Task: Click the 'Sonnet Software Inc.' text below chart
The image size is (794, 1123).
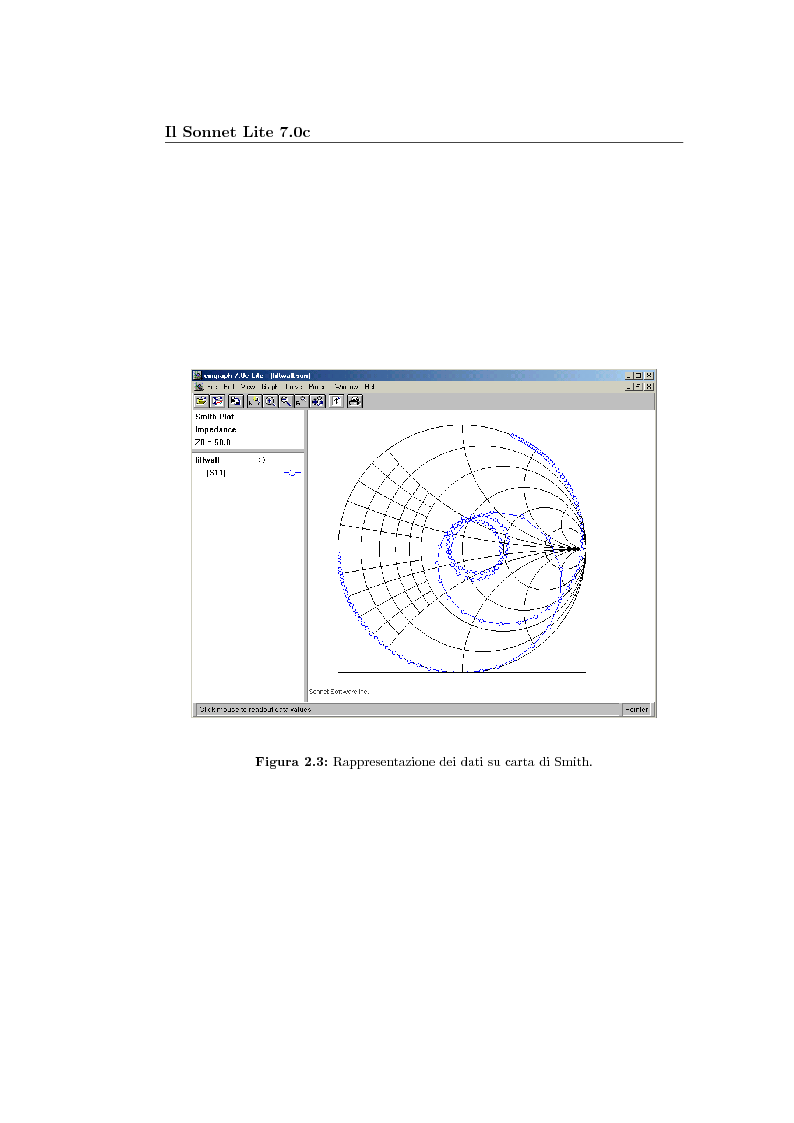Action: click(339, 691)
